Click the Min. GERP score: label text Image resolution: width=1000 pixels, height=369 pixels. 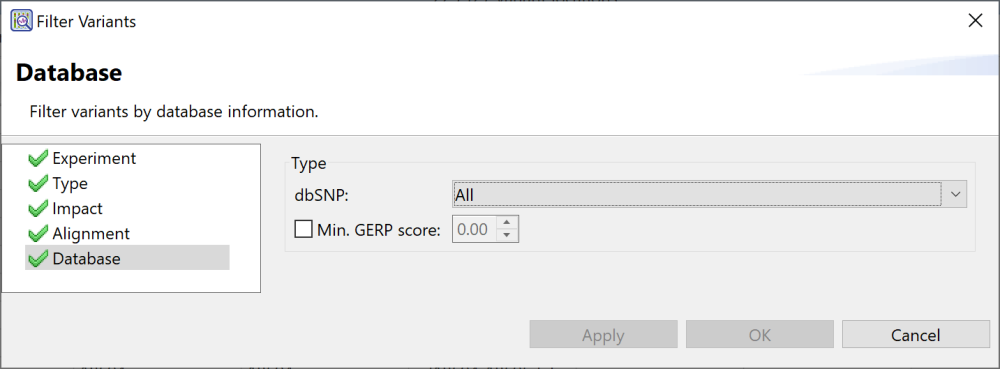pos(379,230)
